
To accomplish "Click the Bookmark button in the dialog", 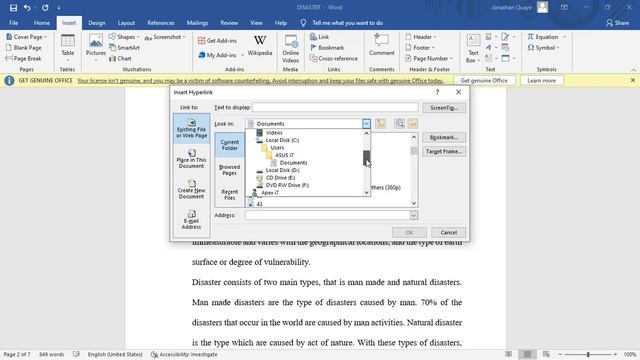I will tap(444, 138).
